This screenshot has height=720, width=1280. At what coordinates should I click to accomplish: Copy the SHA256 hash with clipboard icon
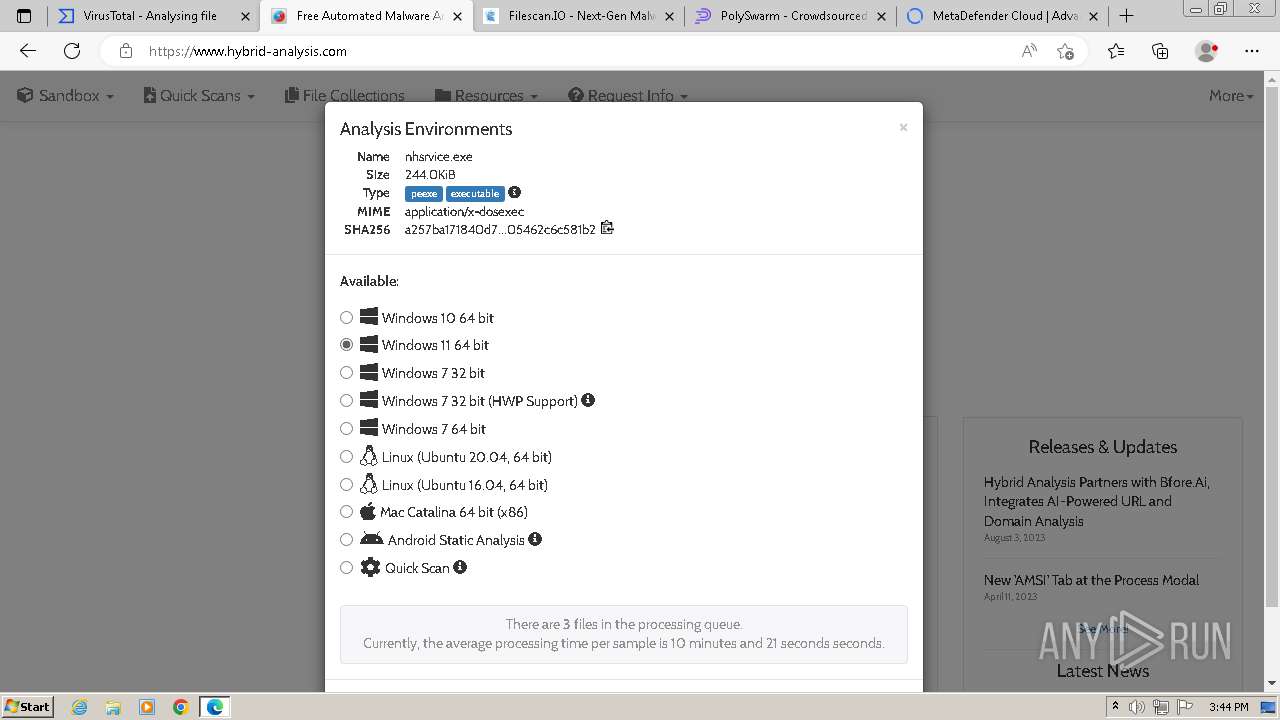click(607, 228)
